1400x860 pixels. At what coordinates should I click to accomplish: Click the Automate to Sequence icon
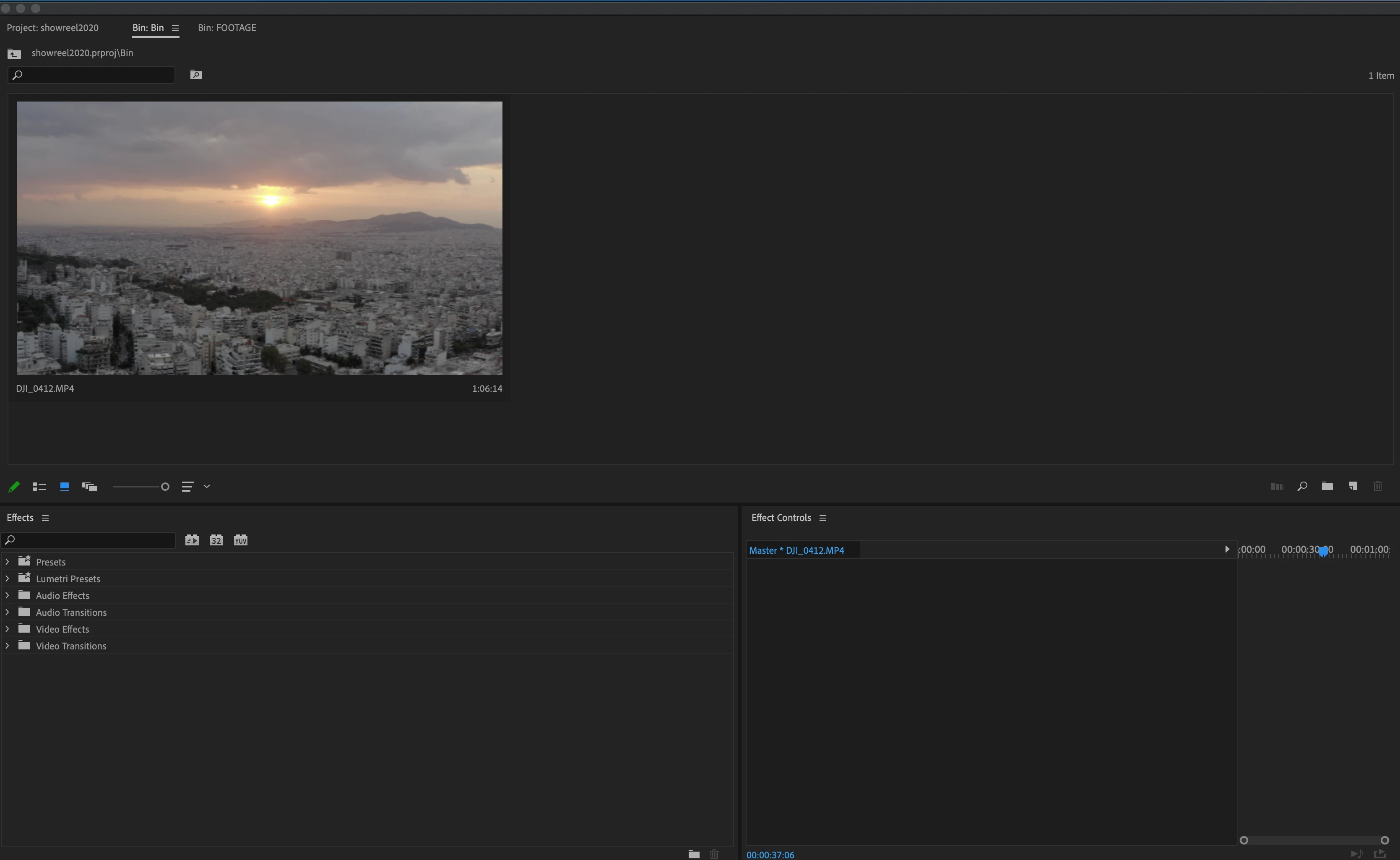(x=1277, y=486)
